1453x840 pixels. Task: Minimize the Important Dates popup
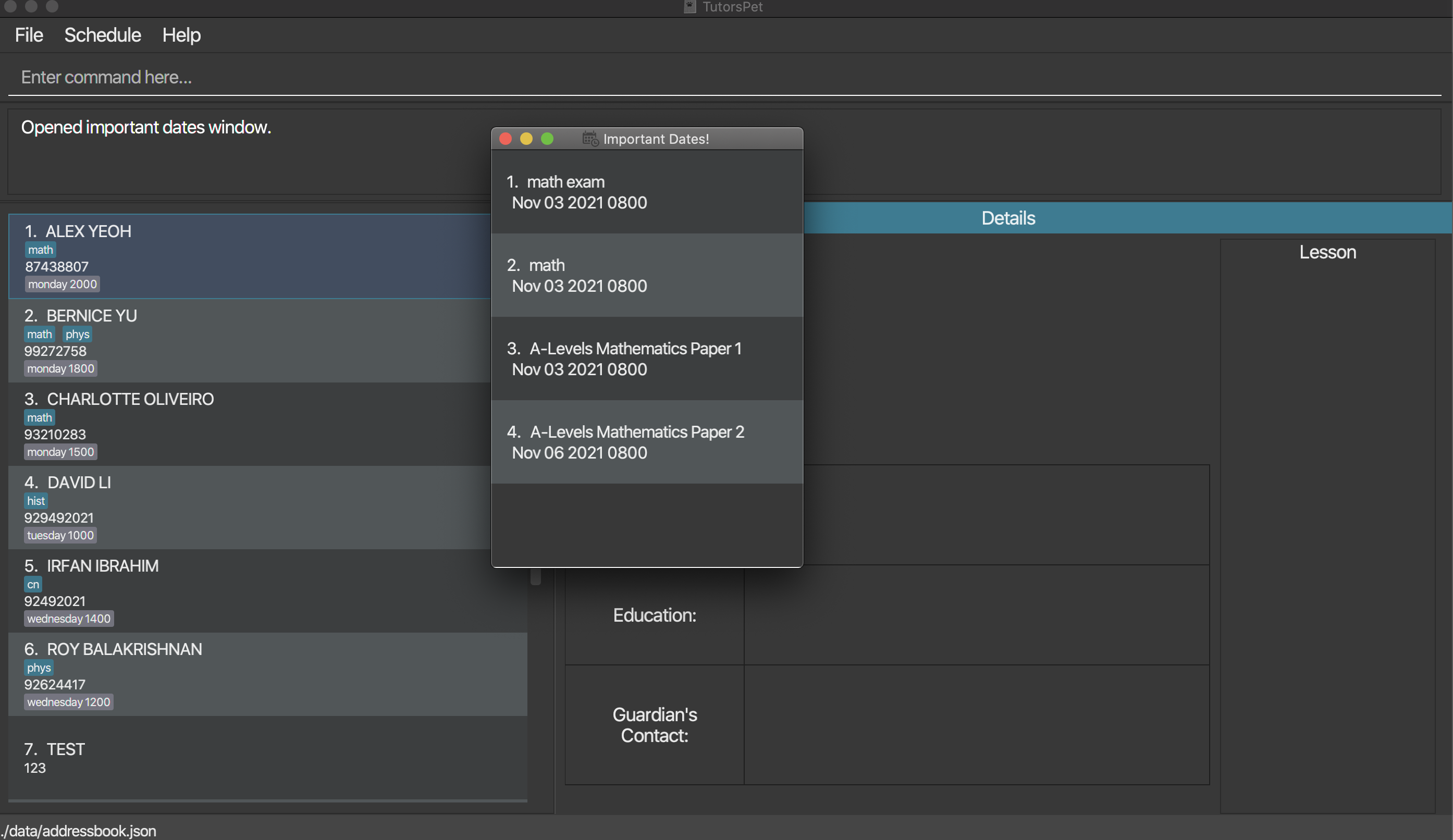526,139
